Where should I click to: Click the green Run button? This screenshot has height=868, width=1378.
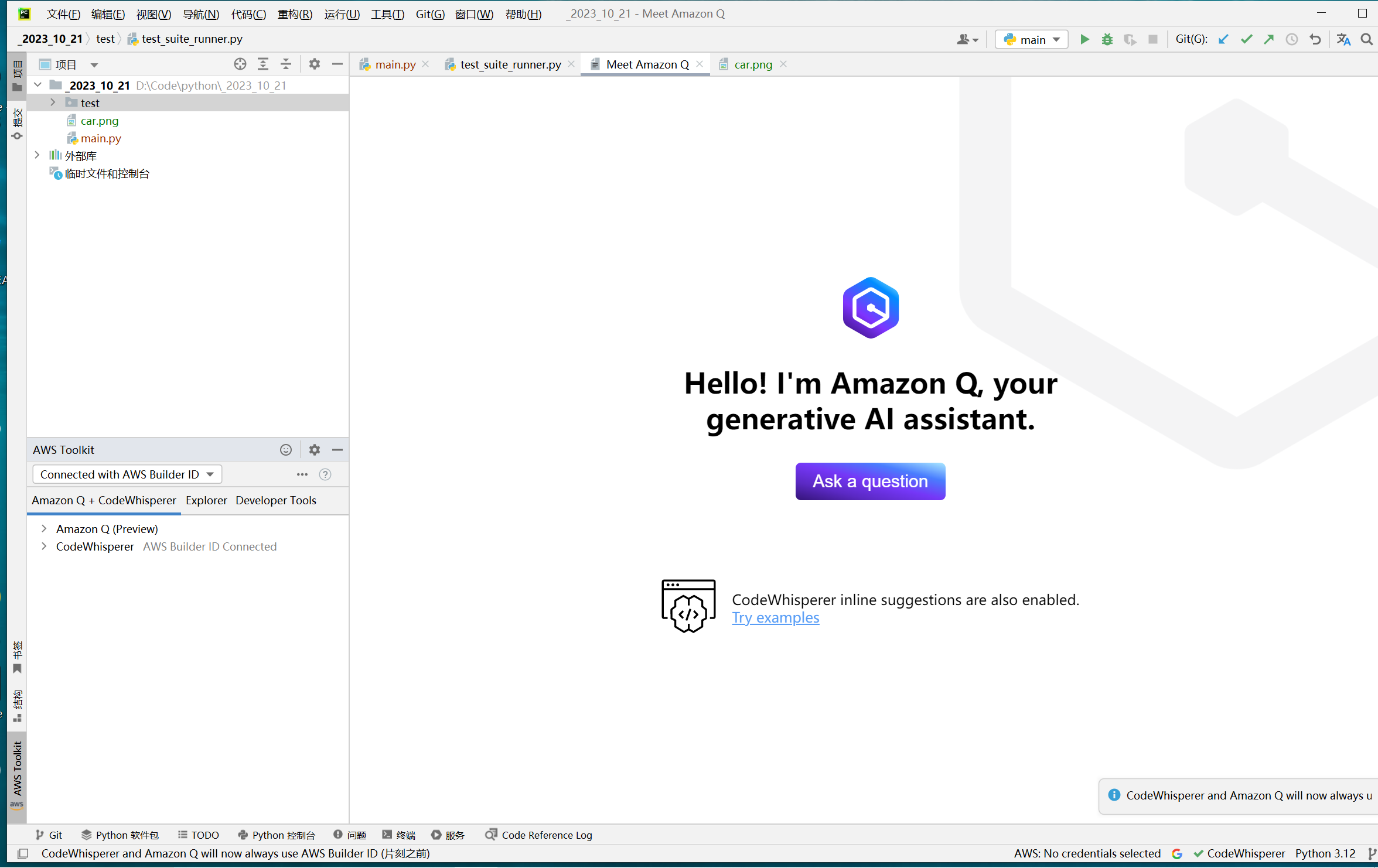[x=1084, y=39]
